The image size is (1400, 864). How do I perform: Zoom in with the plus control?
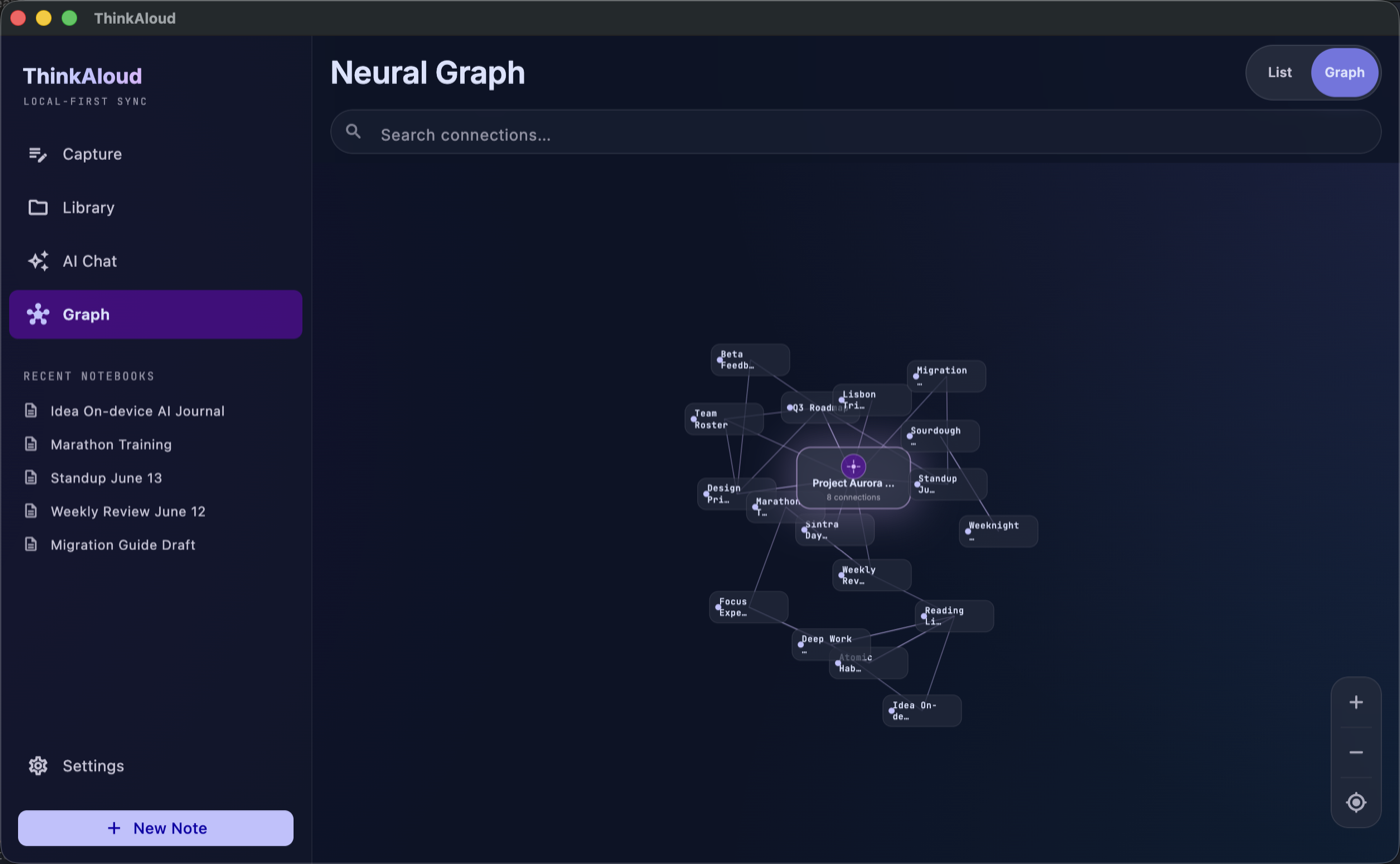pyautogui.click(x=1356, y=702)
